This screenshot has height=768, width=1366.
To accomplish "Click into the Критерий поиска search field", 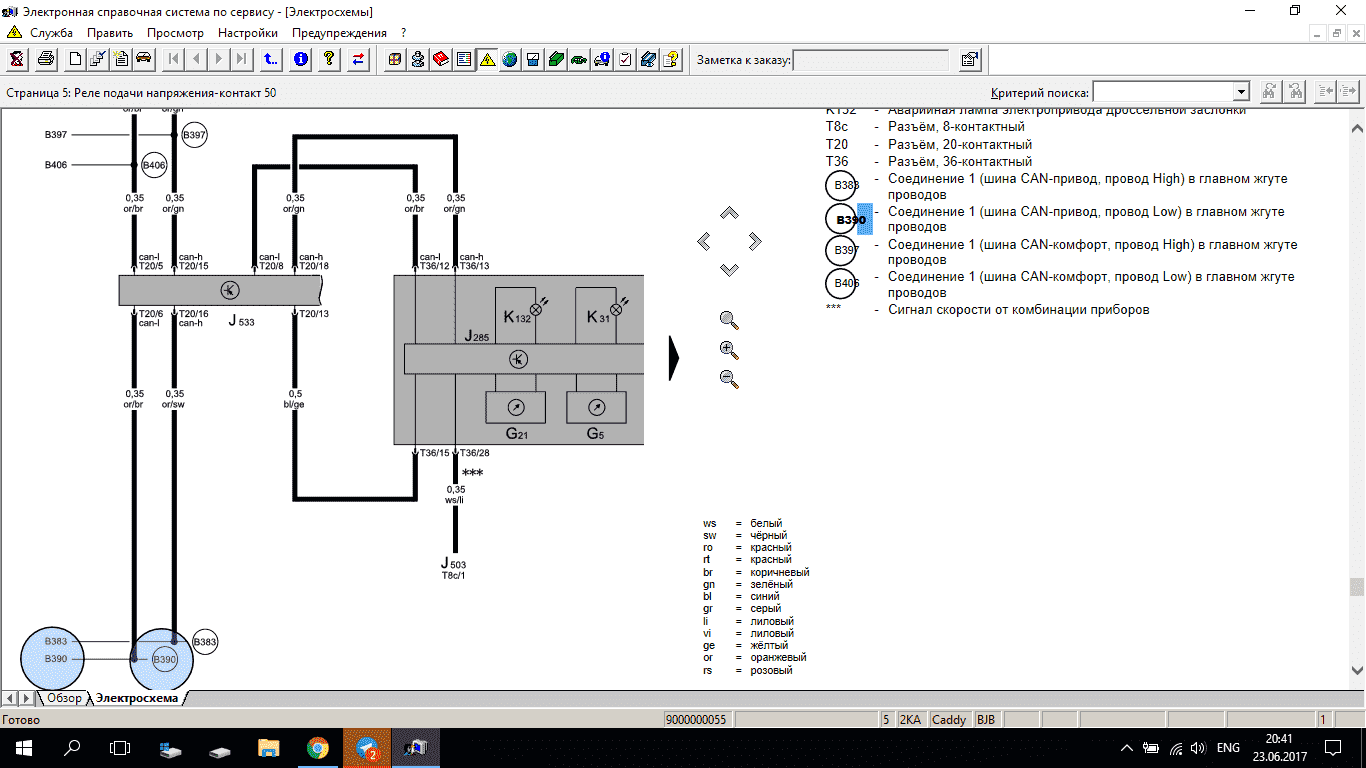I will point(1162,92).
